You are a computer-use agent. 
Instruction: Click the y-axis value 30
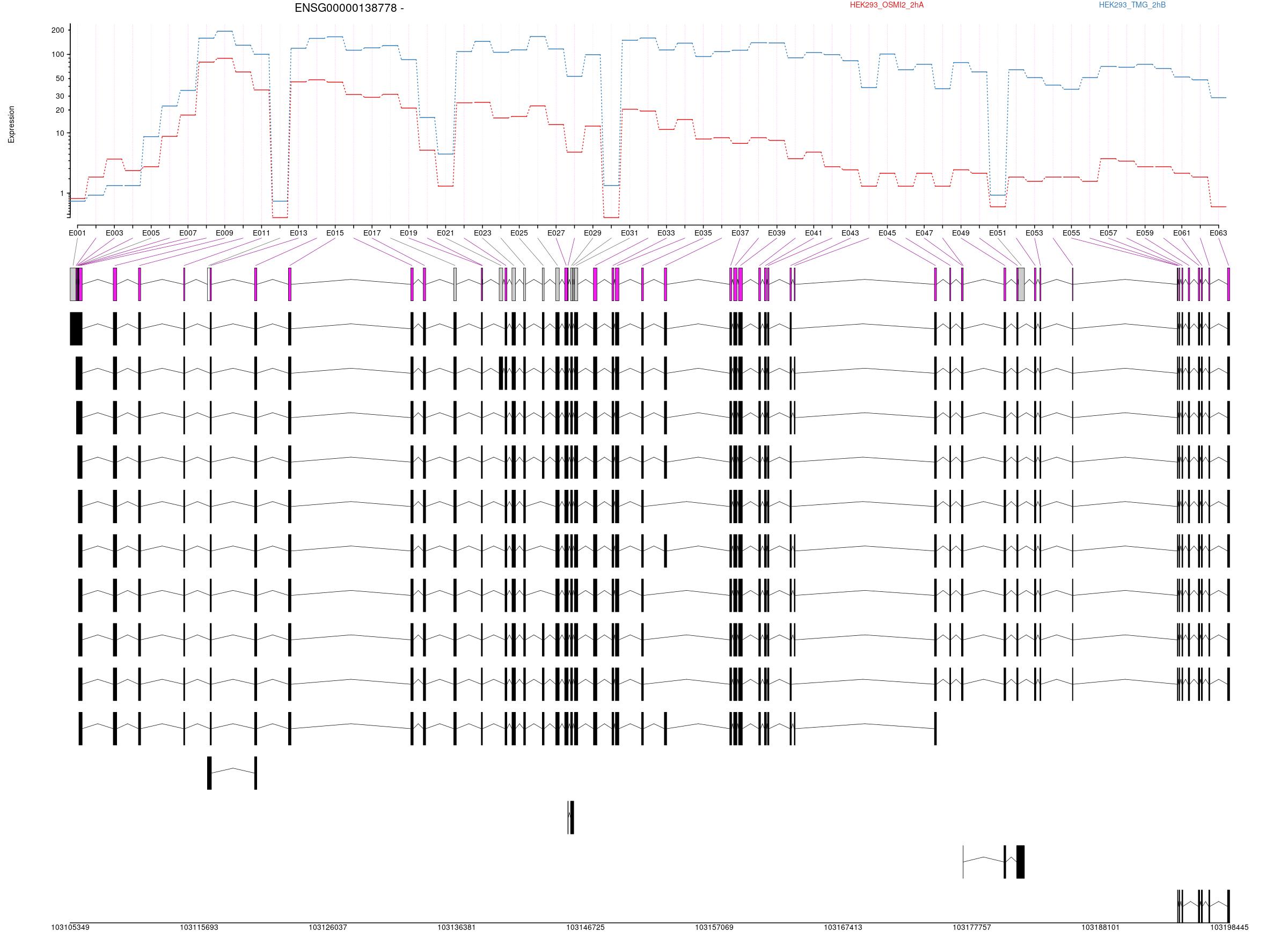click(60, 97)
